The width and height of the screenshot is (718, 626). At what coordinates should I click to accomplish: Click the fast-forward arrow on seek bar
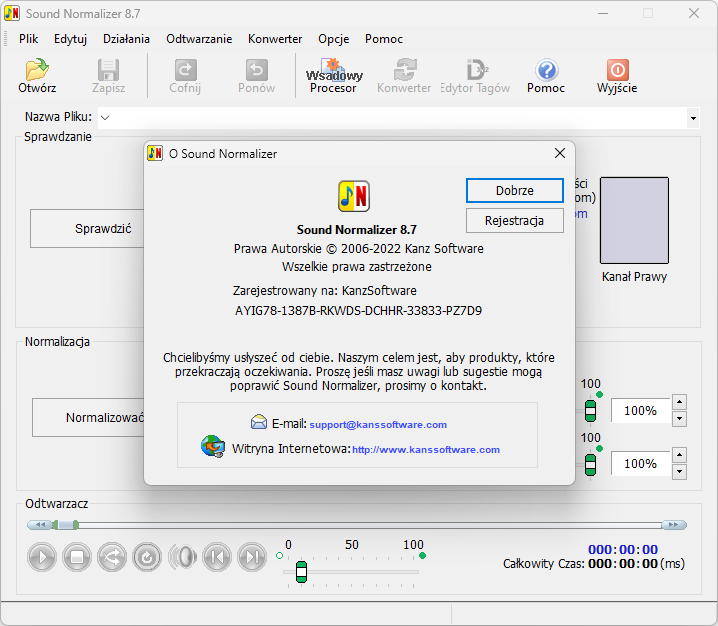[674, 525]
